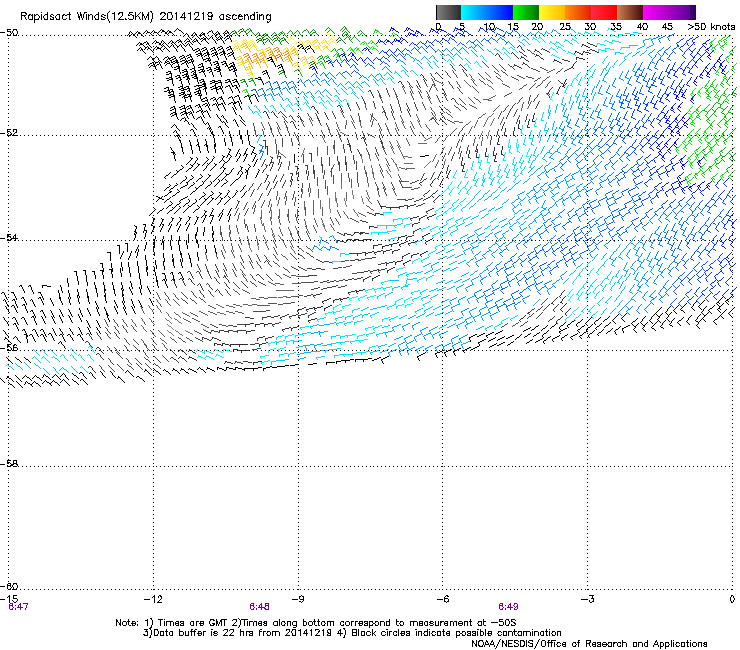Click the orange 25-30 knots legend swatch

[578, 12]
